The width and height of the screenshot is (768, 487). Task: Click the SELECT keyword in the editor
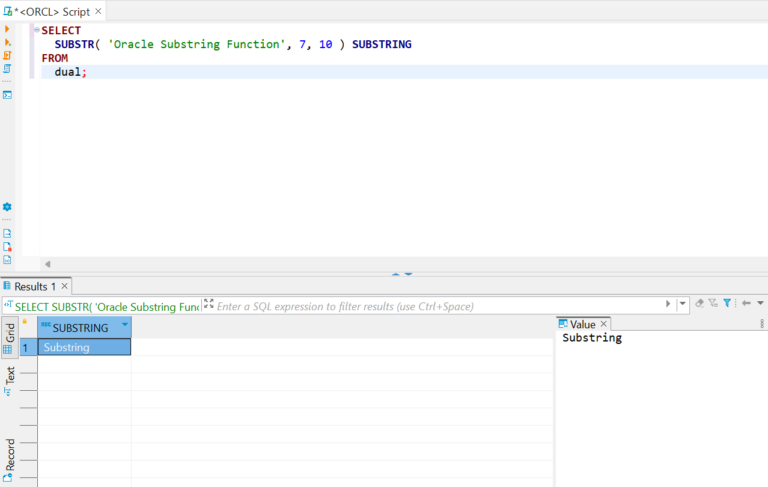pos(61,30)
